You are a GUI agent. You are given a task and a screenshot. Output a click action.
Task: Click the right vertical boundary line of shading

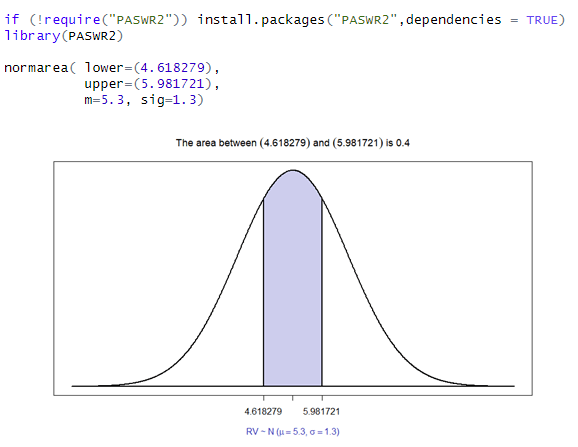tap(322, 292)
